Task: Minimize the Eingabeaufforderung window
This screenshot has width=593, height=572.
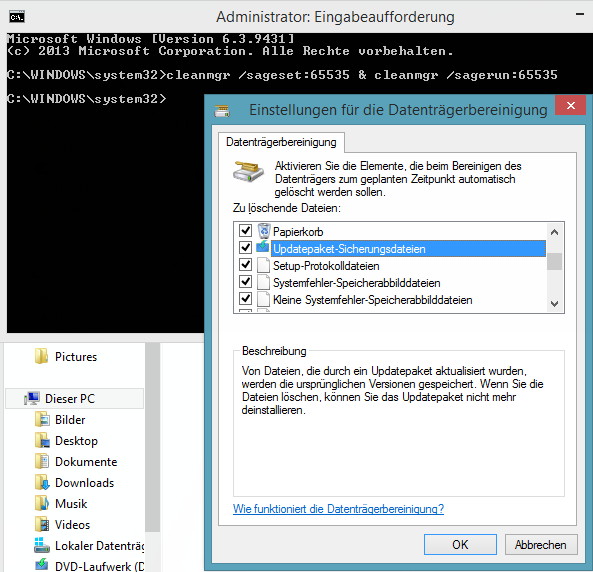Action: tap(580, 15)
